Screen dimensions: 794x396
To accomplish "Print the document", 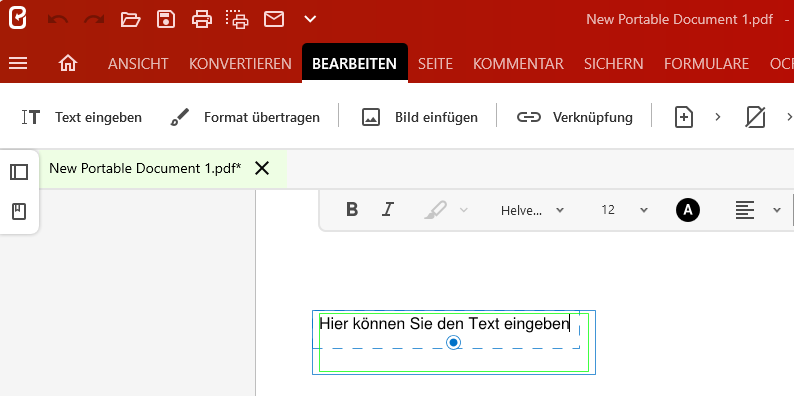I will (x=202, y=19).
